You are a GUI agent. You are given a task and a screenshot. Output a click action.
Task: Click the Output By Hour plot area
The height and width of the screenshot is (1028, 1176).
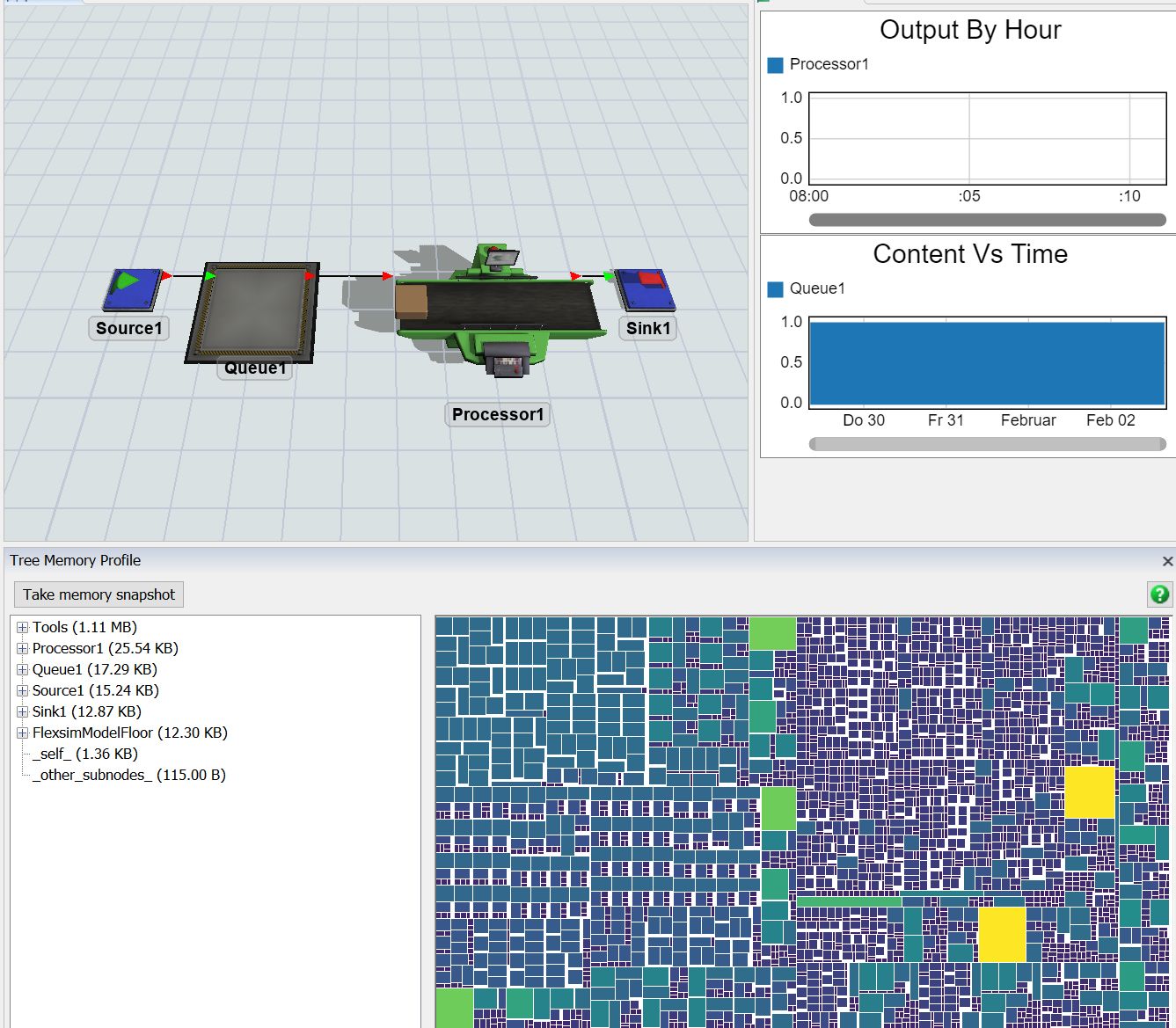[987, 138]
